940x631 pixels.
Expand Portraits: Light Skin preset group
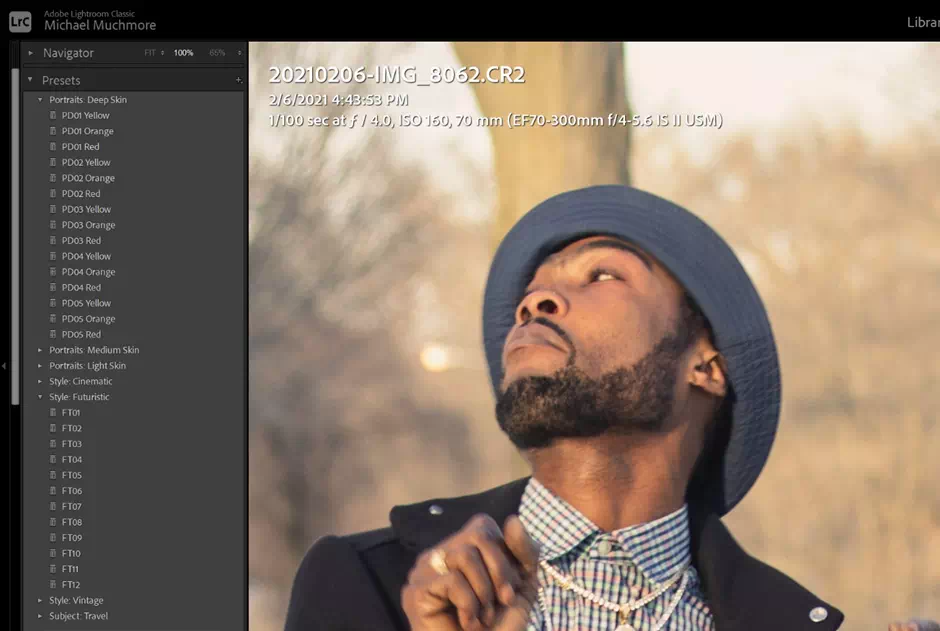[40, 366]
